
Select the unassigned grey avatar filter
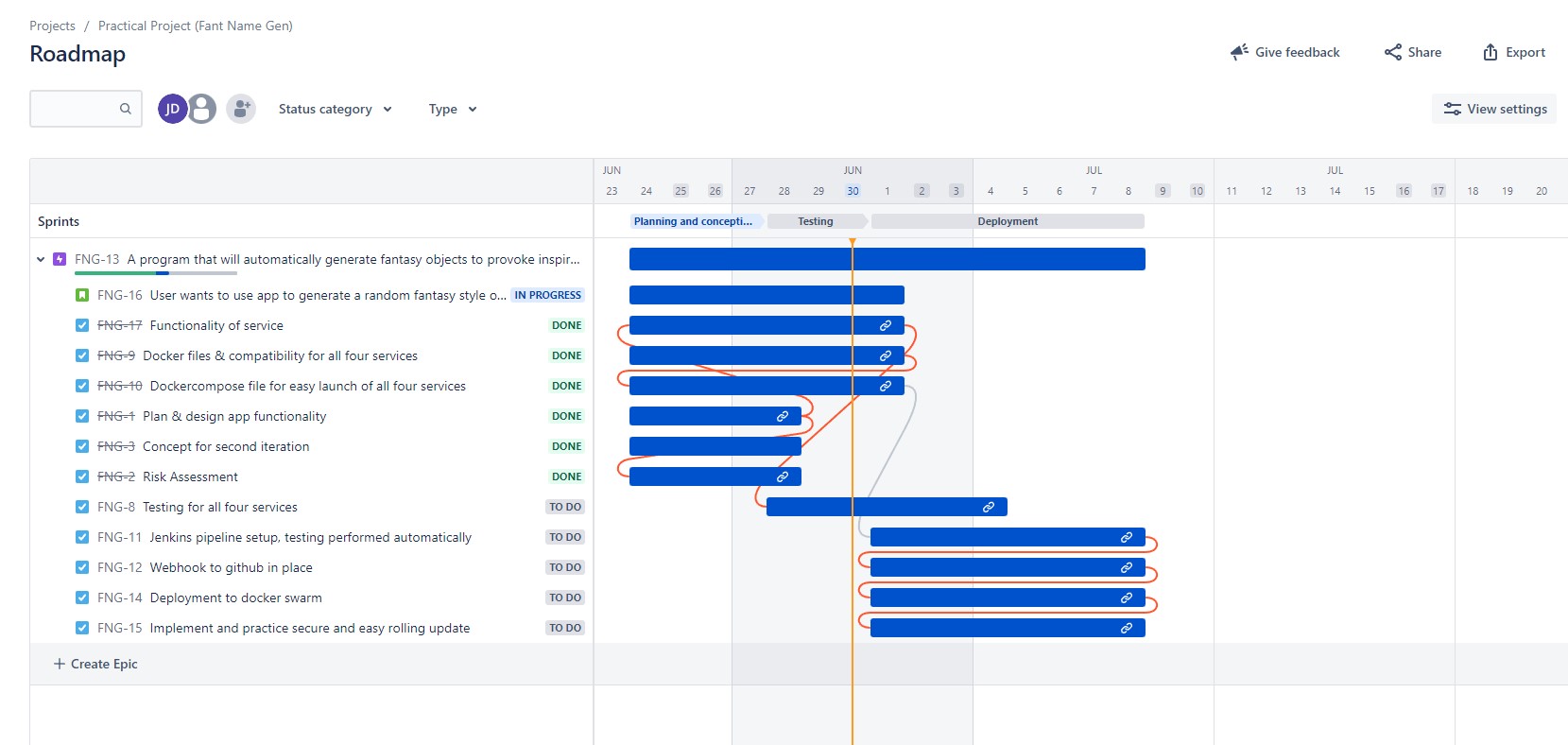(201, 109)
